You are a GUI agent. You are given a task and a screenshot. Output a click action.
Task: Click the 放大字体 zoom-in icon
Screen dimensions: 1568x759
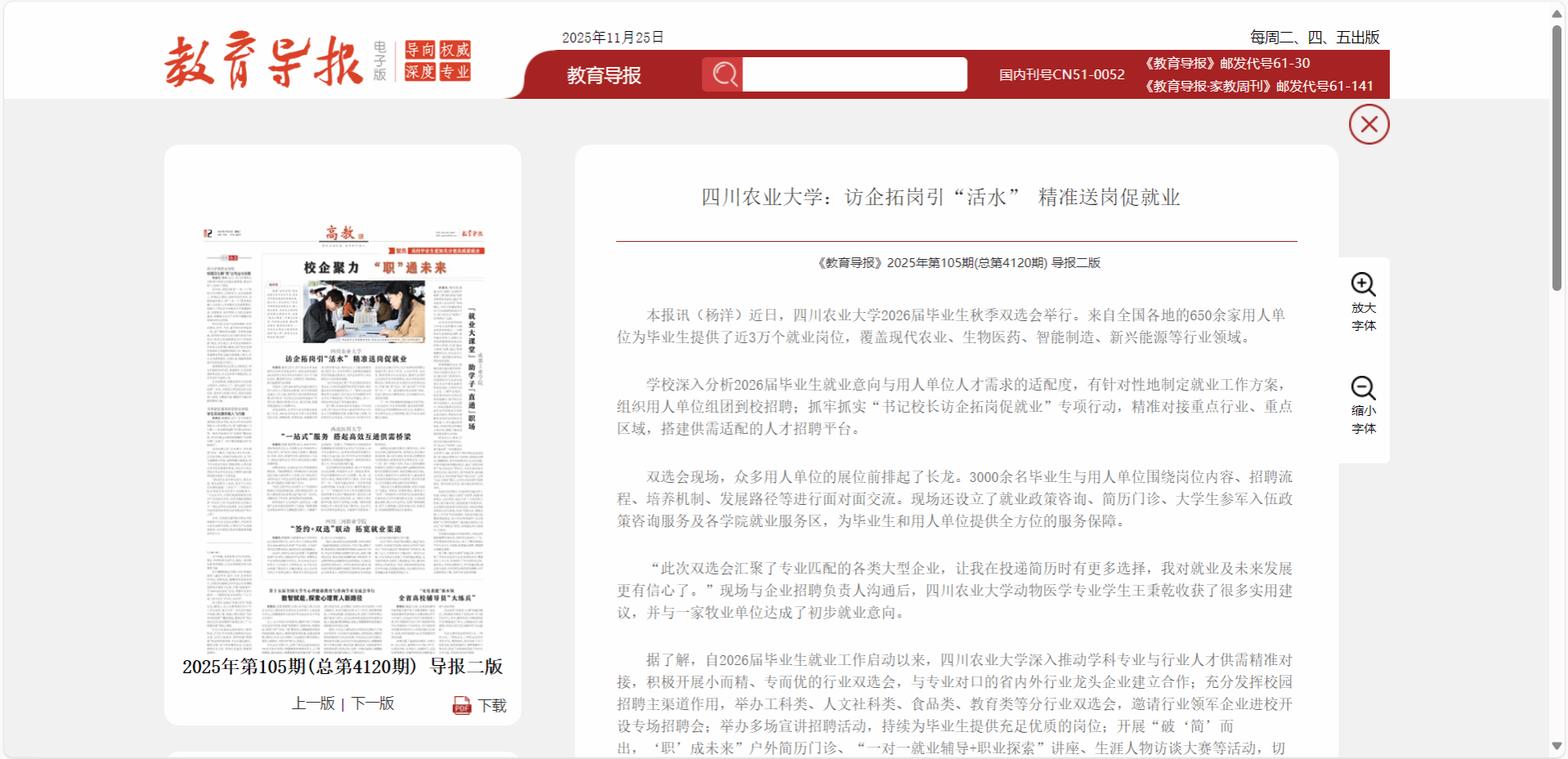coord(1363,284)
